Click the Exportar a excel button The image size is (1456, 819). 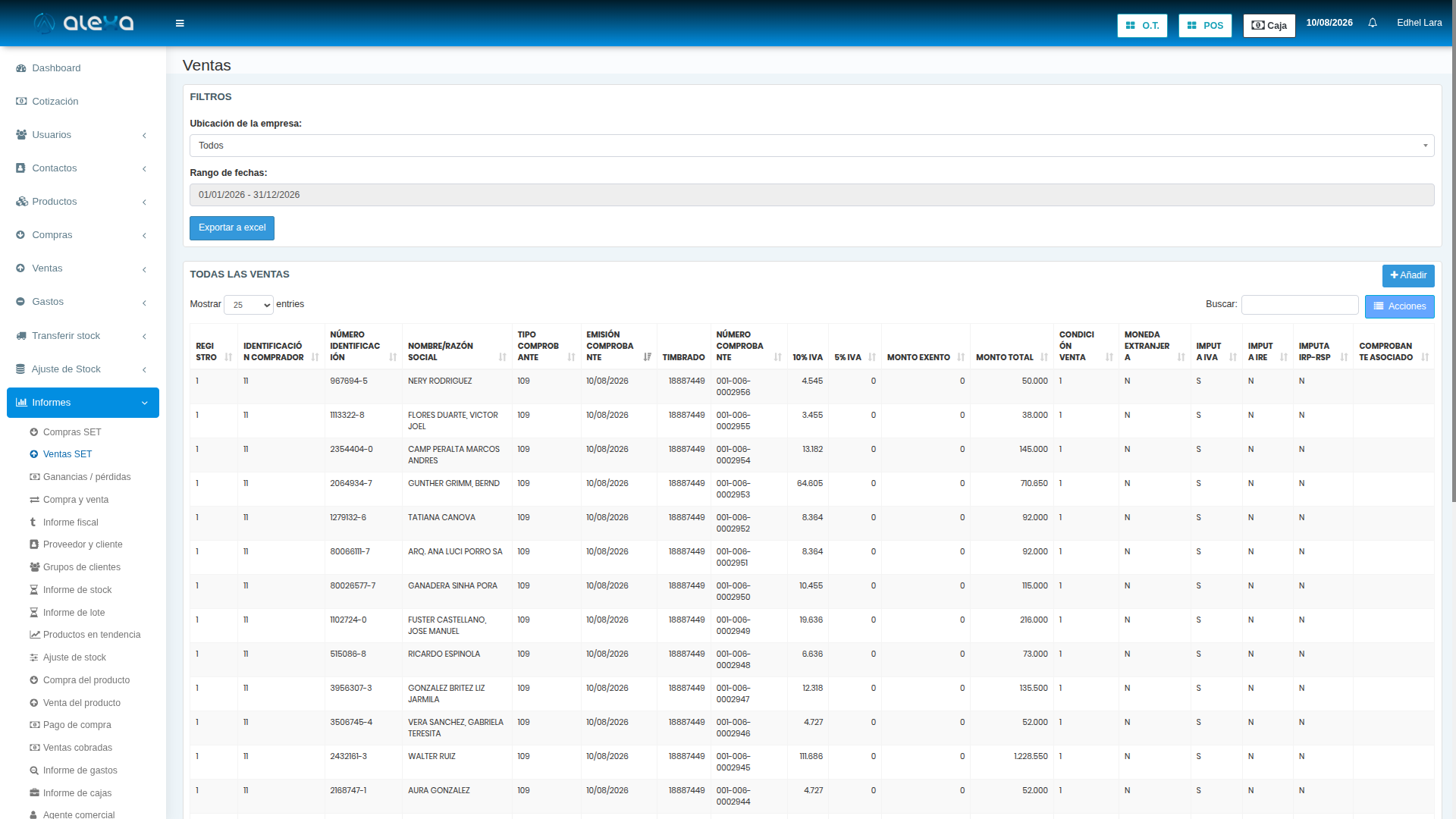pyautogui.click(x=232, y=228)
